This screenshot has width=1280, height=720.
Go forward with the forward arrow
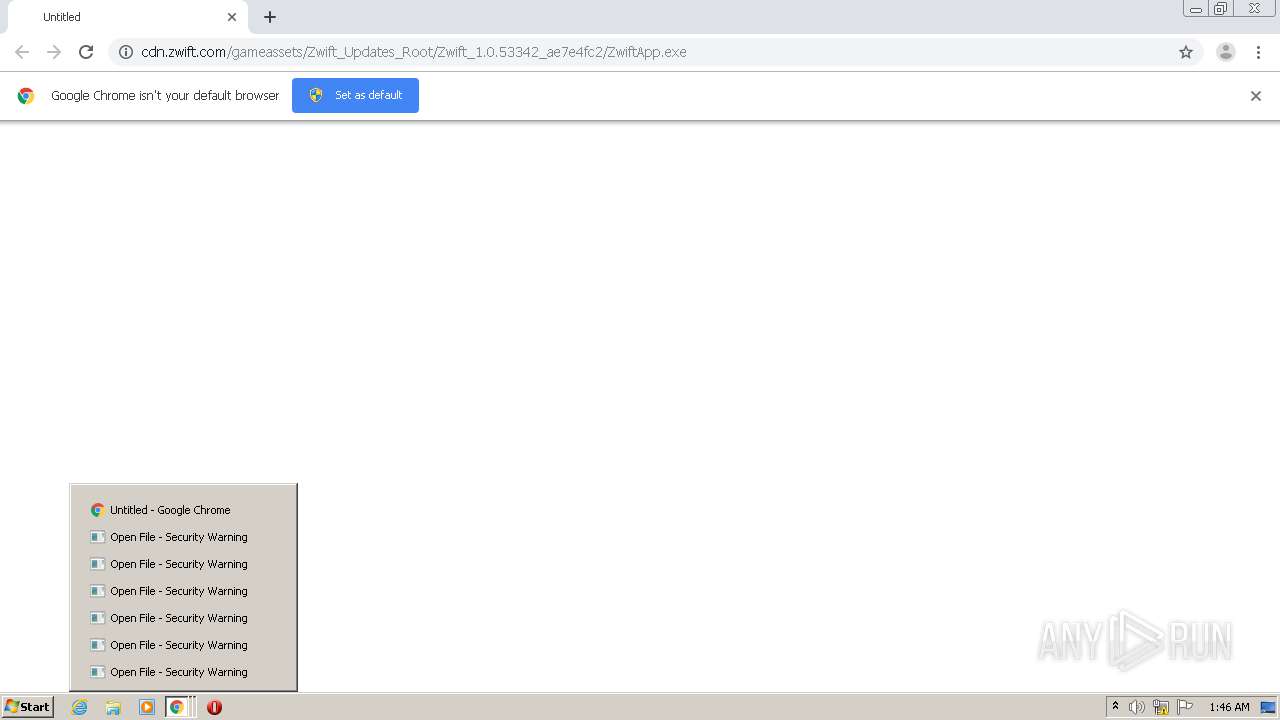click(54, 52)
